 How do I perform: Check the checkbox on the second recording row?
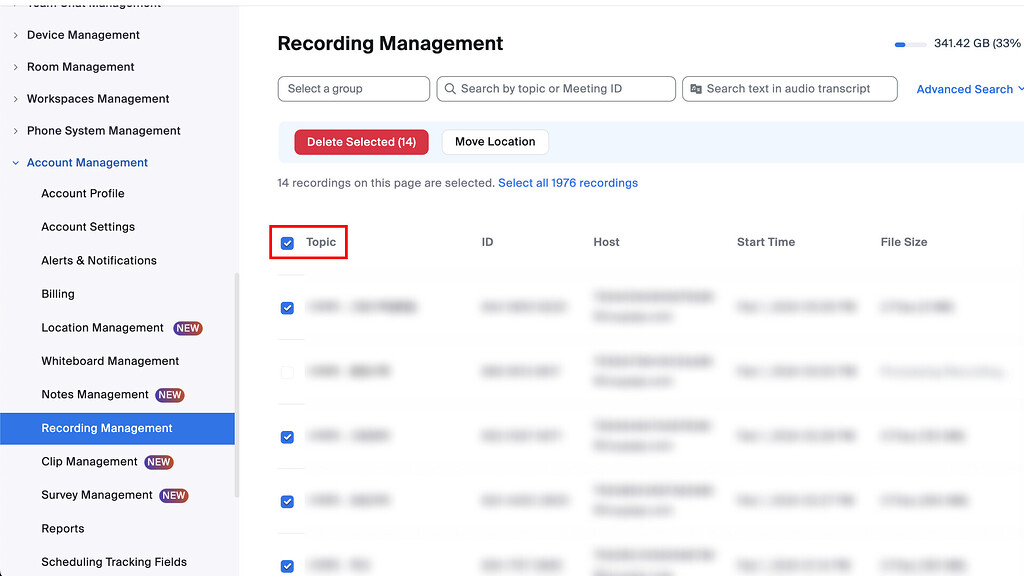(x=287, y=372)
